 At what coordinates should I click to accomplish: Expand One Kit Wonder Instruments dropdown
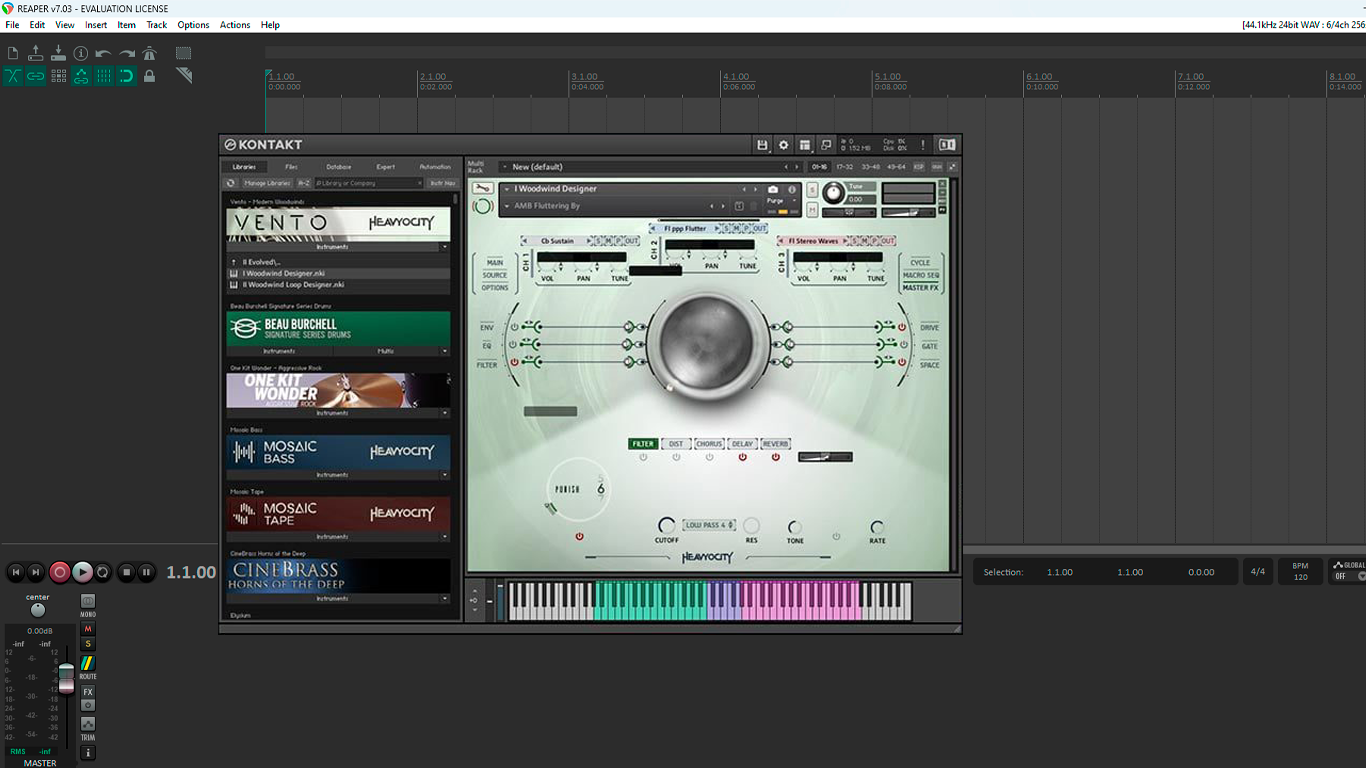(444, 413)
